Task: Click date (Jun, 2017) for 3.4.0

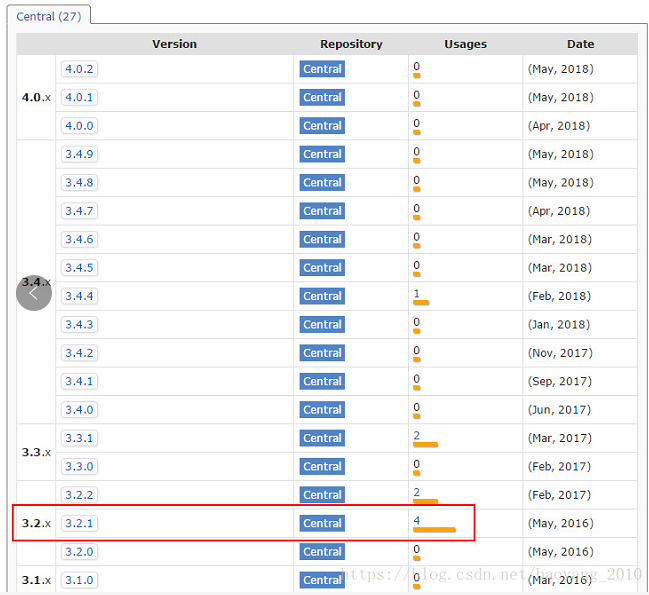Action: (559, 410)
